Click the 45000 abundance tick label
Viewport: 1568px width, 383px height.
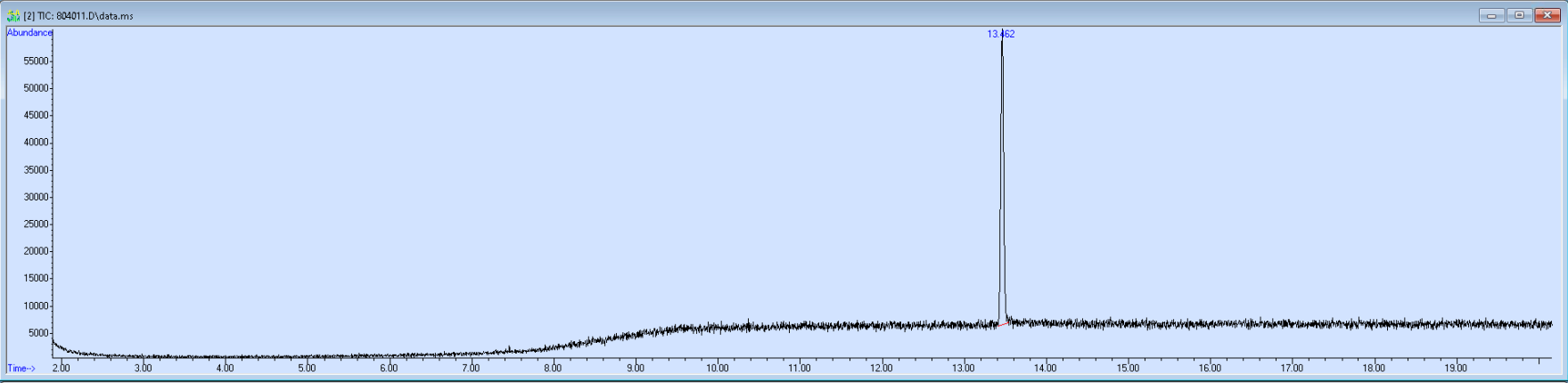pos(36,116)
